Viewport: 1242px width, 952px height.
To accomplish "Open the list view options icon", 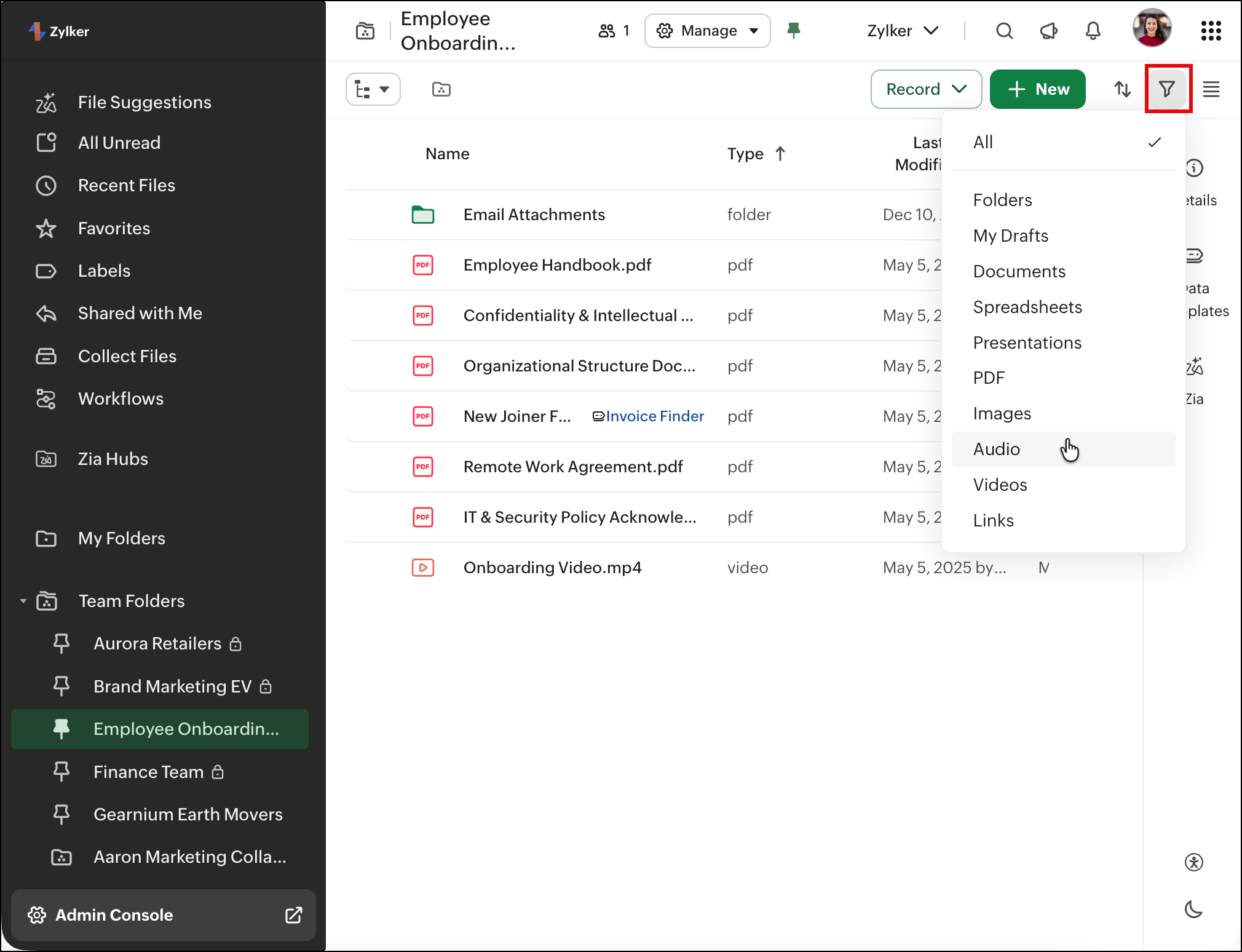I will tap(1211, 89).
